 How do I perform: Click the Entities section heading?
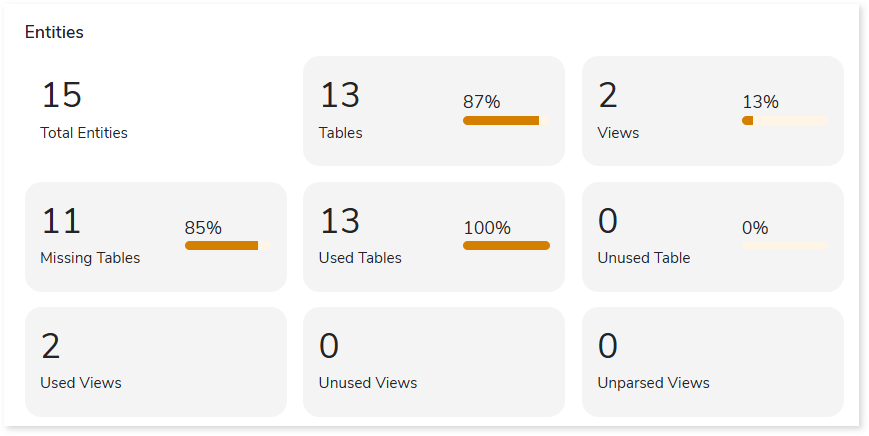pos(54,33)
